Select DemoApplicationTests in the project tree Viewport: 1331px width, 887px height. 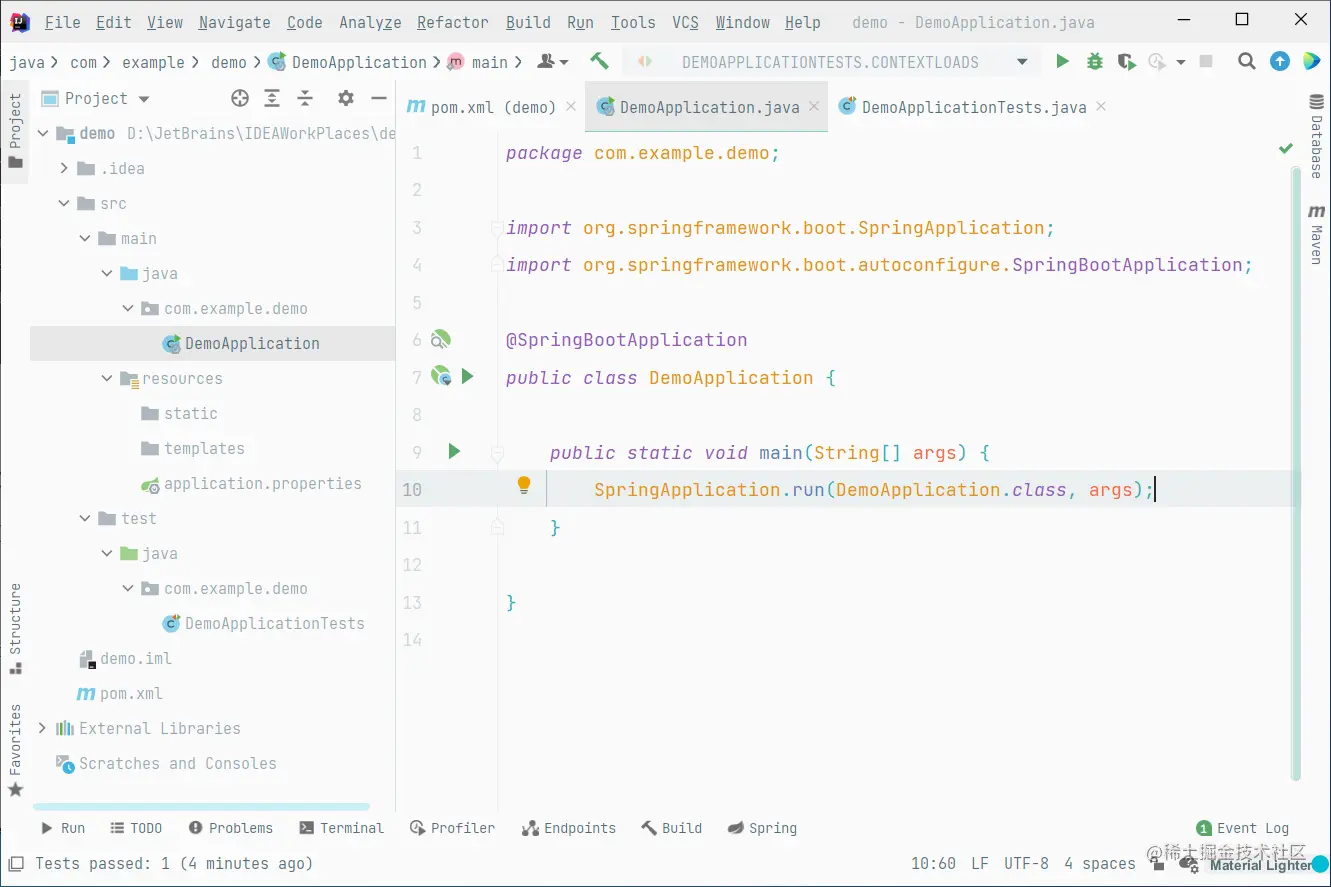click(x=264, y=623)
